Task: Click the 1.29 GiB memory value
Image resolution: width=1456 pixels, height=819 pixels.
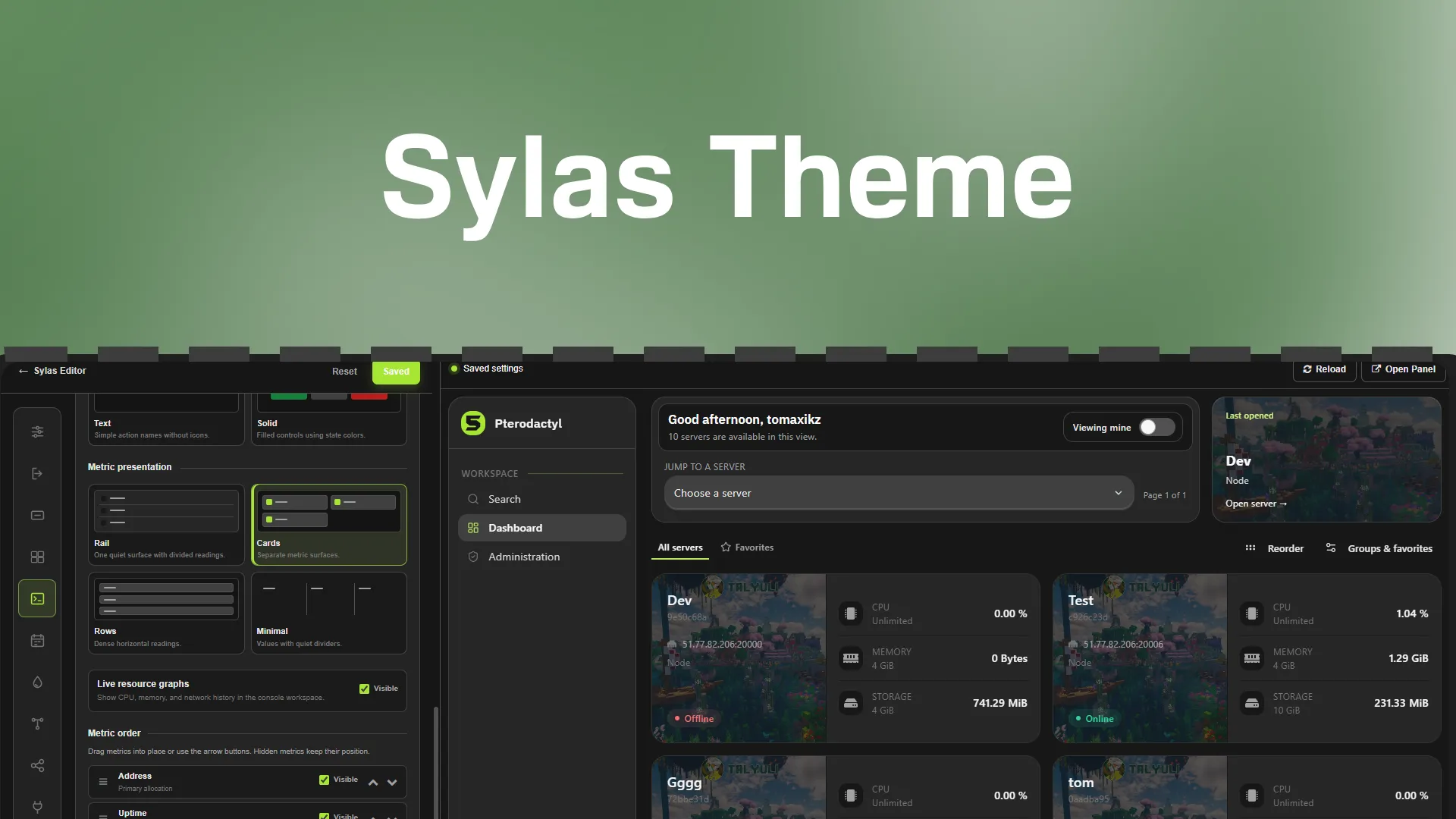Action: [1408, 658]
